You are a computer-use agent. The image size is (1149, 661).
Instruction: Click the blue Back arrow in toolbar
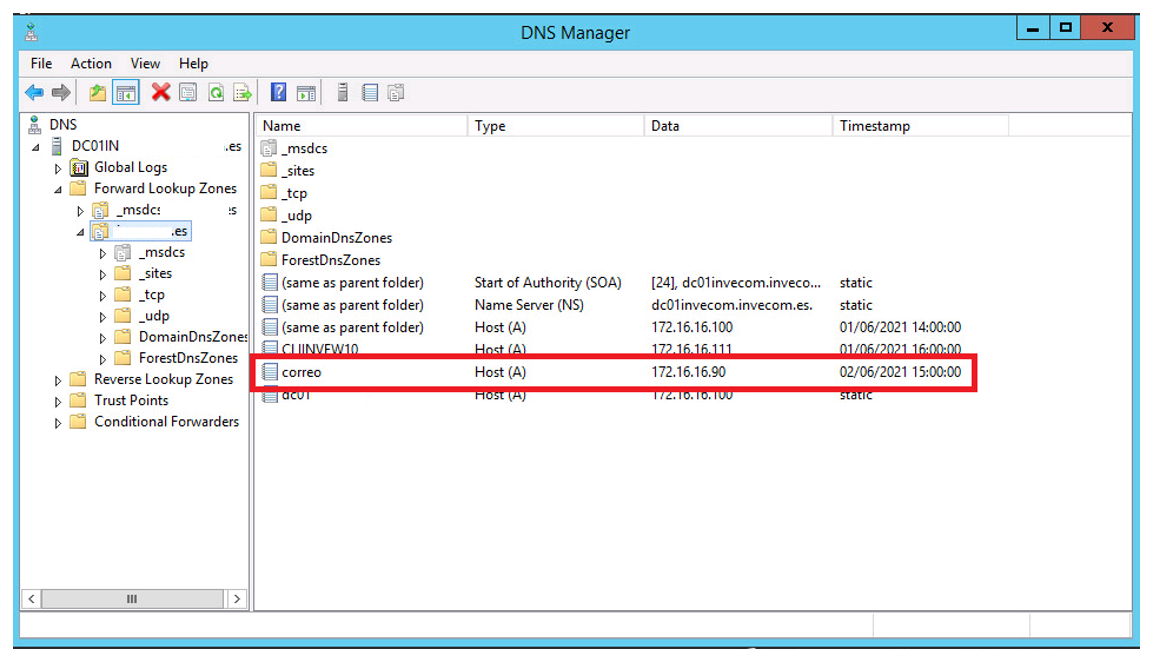(34, 93)
